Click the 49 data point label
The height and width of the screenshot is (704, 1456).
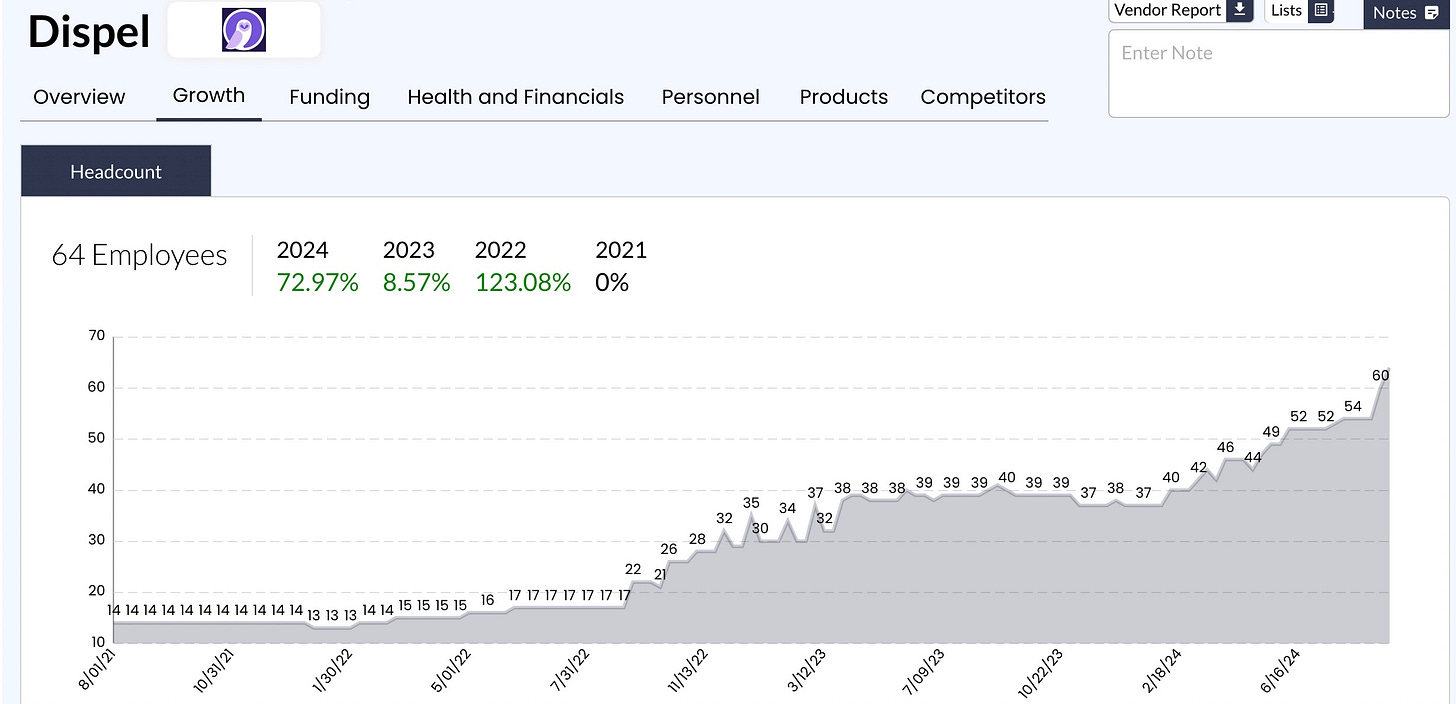1271,432
